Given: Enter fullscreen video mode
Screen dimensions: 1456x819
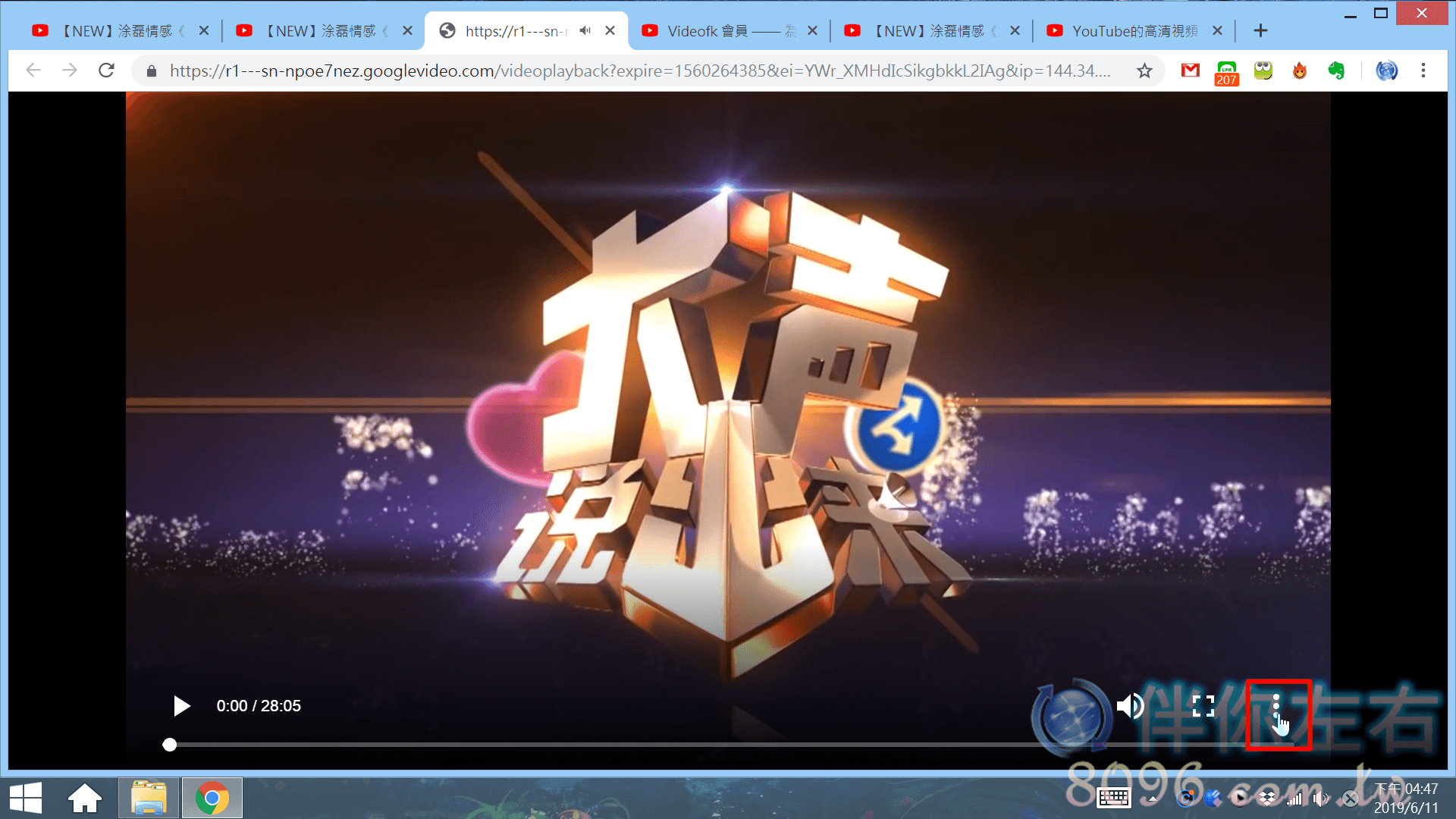Looking at the screenshot, I should click(1203, 706).
